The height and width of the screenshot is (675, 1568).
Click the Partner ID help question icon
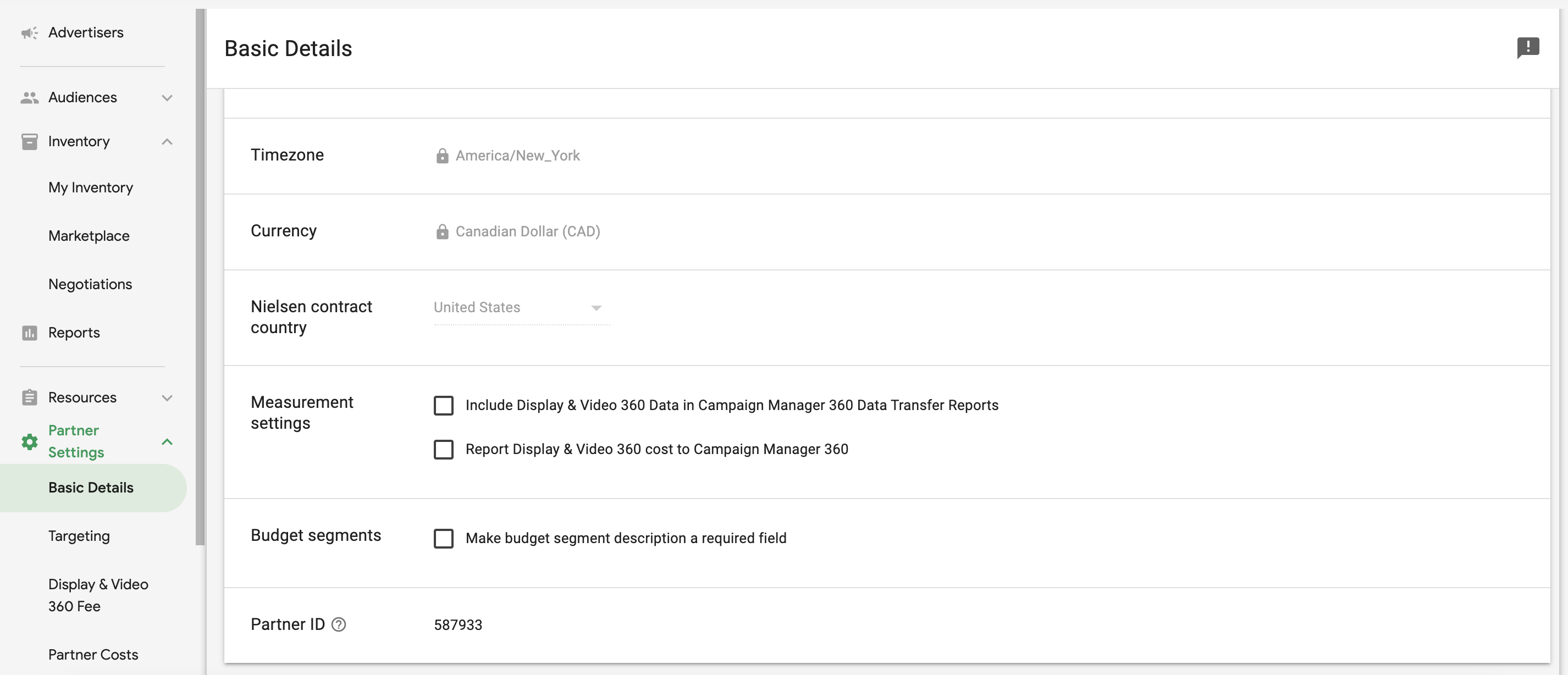(x=339, y=624)
